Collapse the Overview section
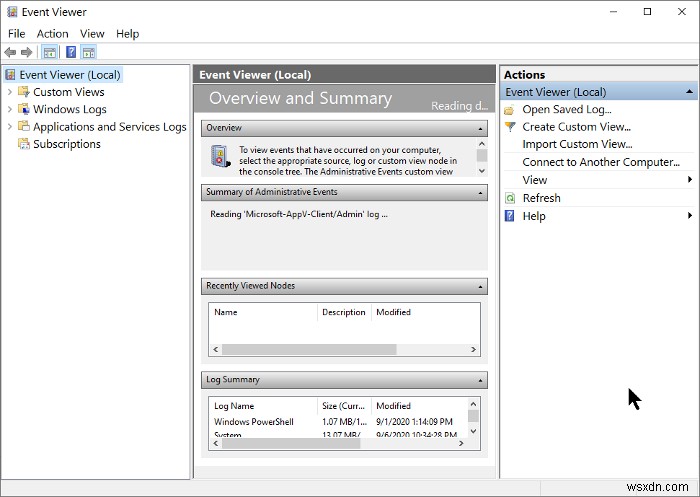 click(x=481, y=128)
